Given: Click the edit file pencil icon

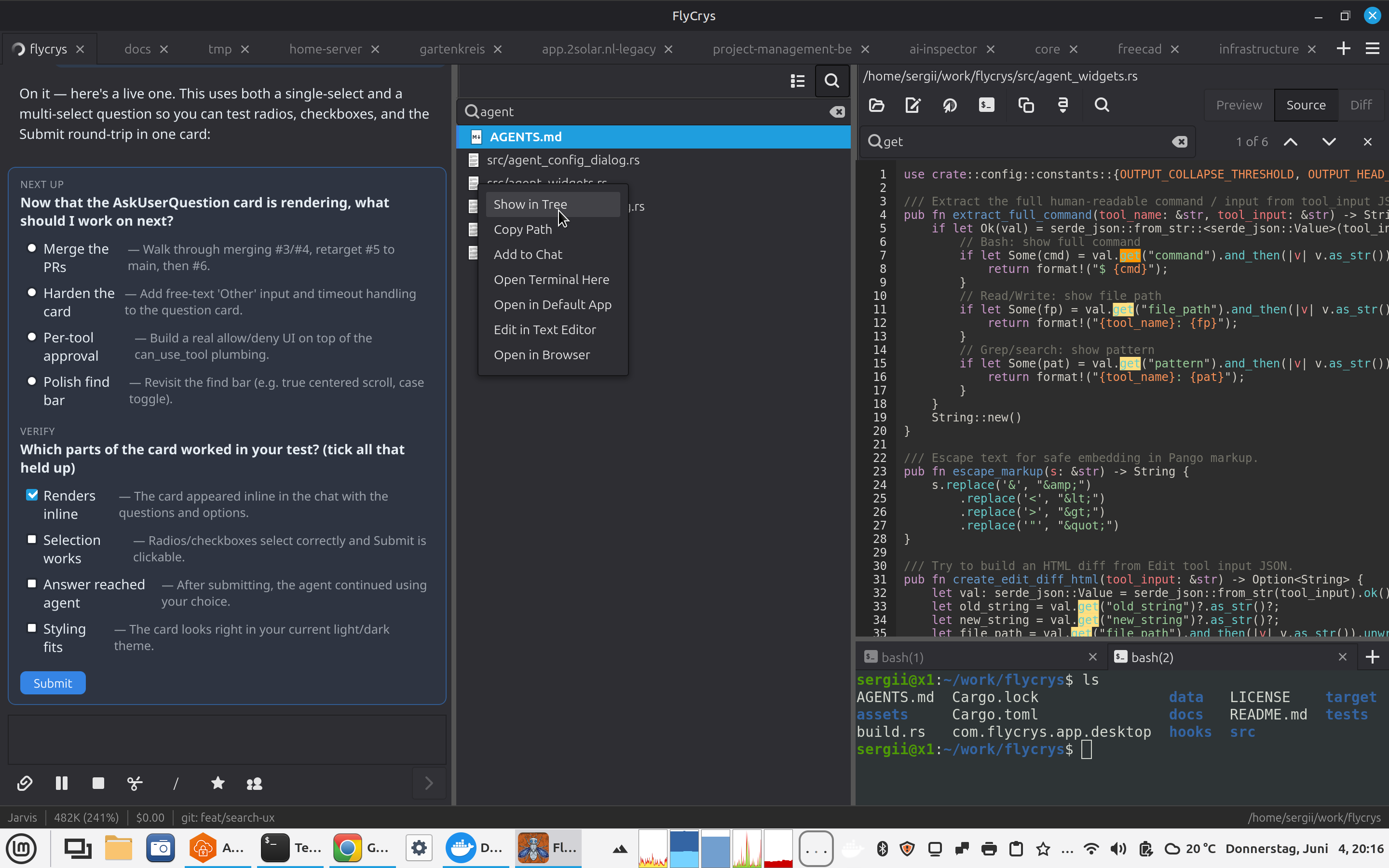Looking at the screenshot, I should [x=913, y=105].
